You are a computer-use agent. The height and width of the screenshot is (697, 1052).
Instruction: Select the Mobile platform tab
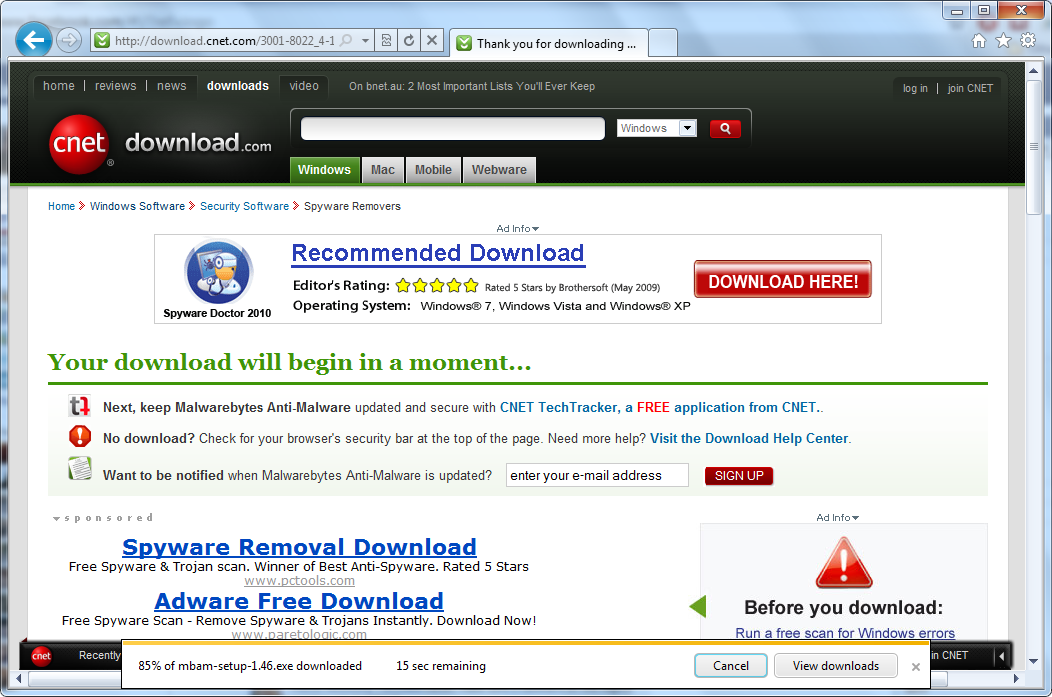tap(433, 170)
